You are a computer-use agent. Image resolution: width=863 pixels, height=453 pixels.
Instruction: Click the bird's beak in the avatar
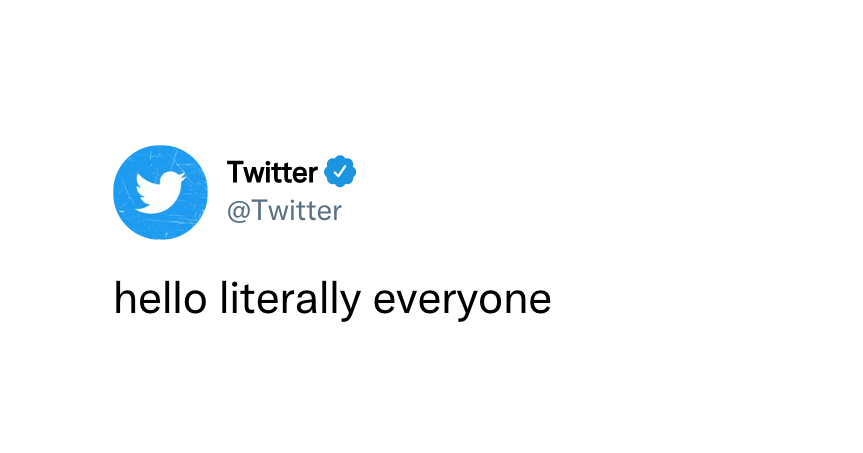click(182, 176)
